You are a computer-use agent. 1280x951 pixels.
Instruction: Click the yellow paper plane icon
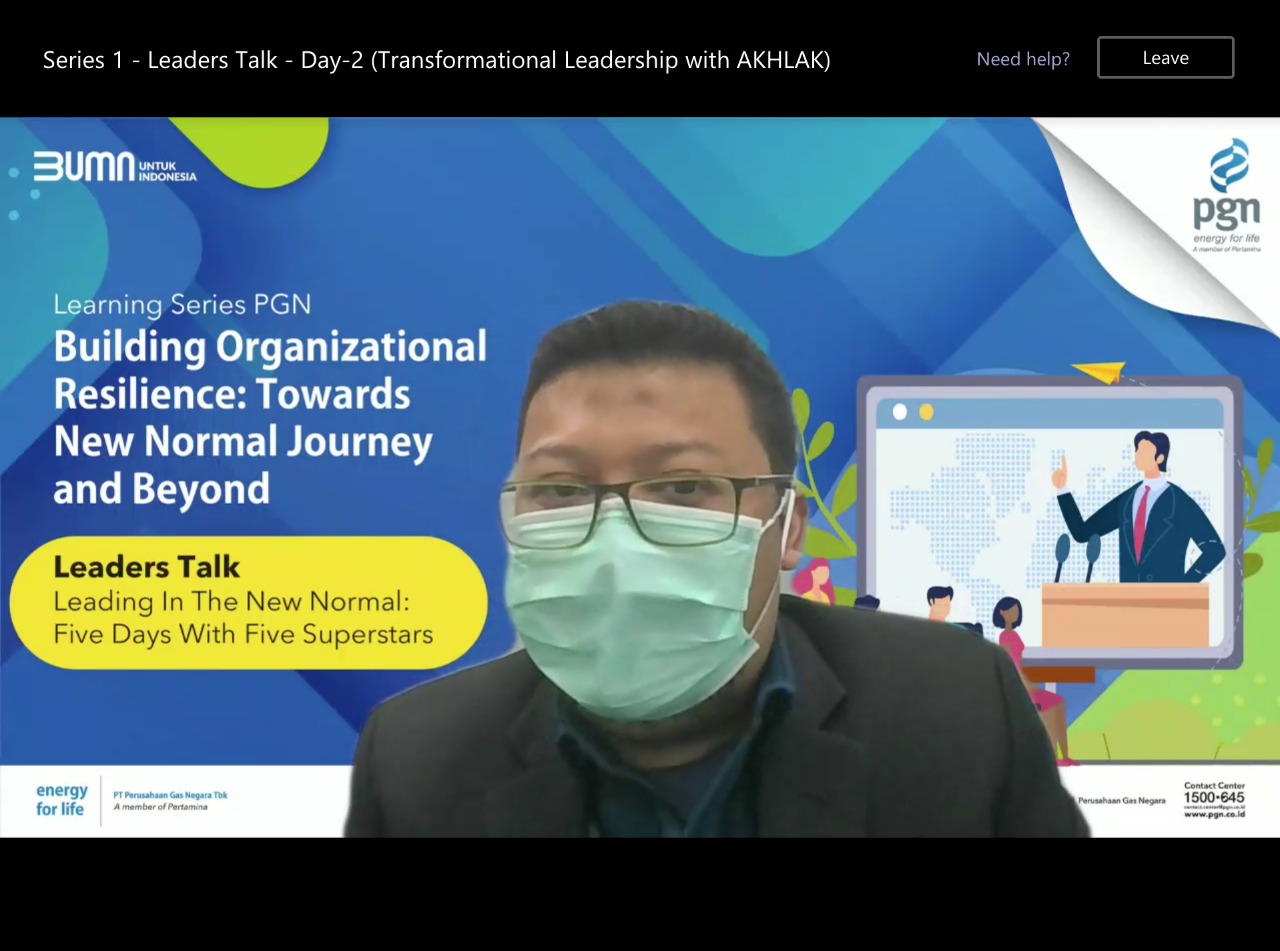(x=1098, y=373)
